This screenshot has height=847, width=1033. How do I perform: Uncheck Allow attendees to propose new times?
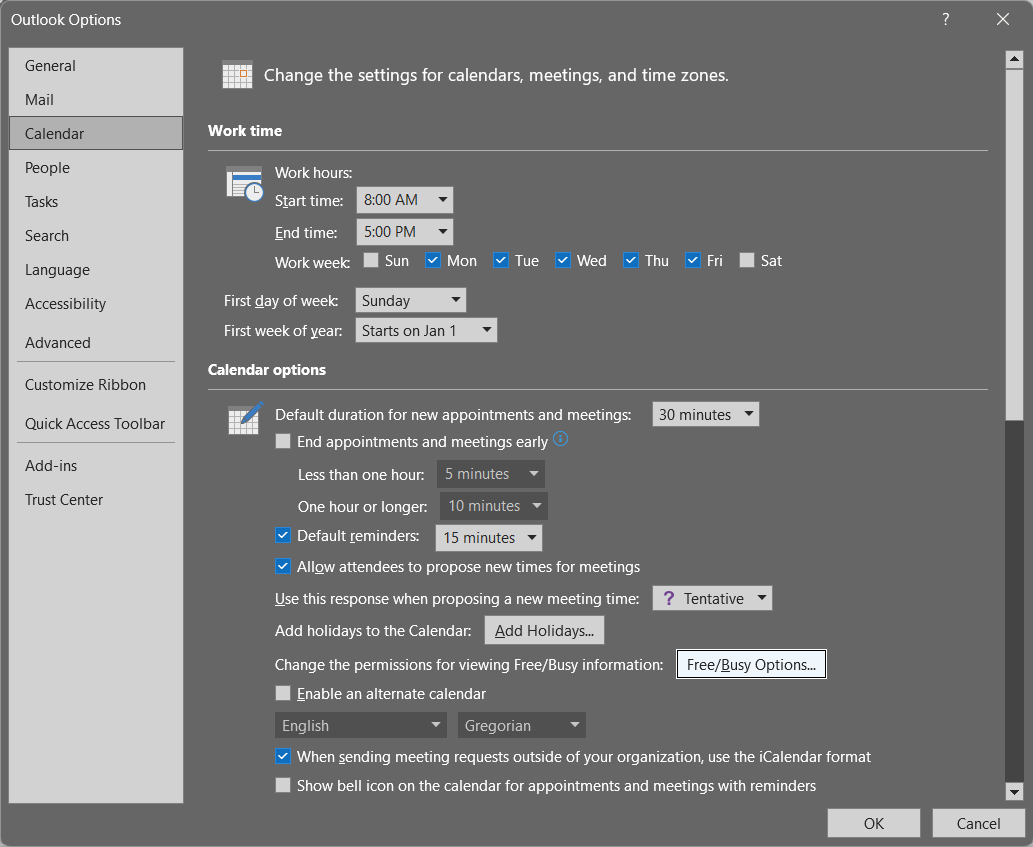click(x=283, y=566)
